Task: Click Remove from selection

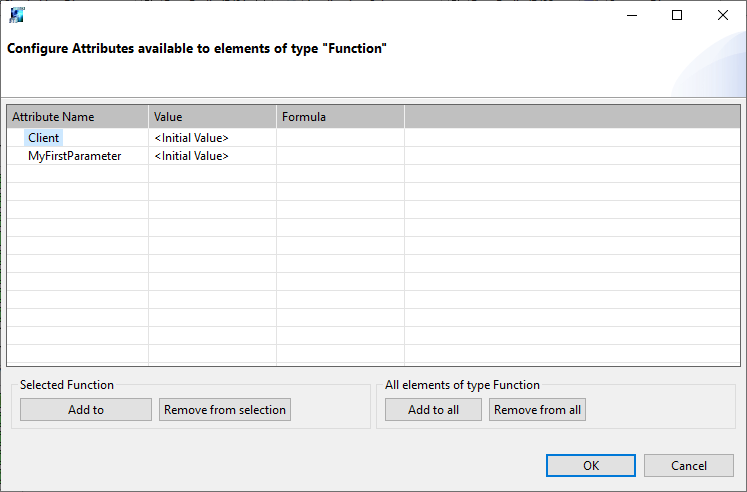Action: (x=225, y=410)
